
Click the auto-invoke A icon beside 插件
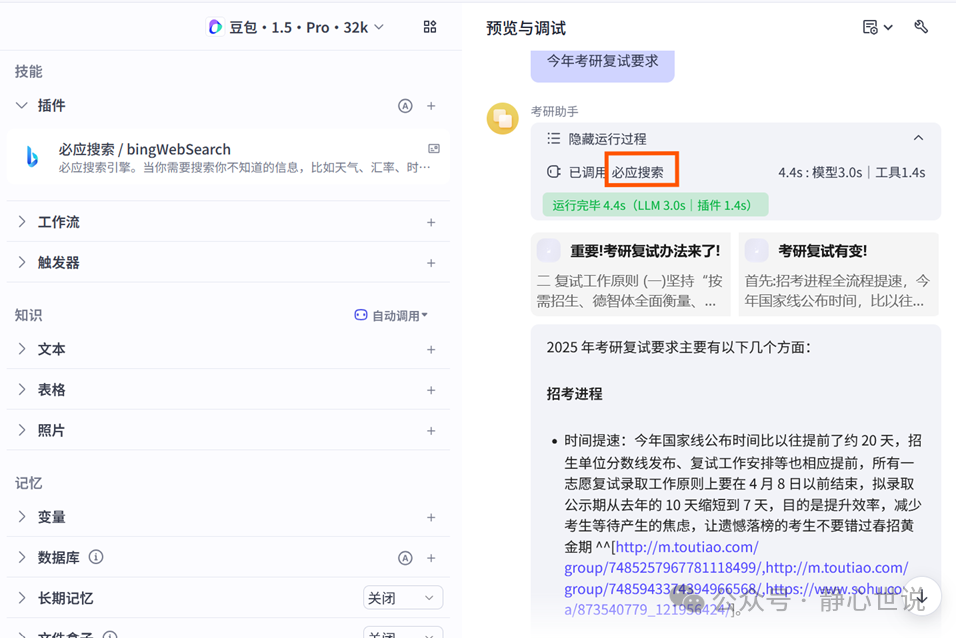(406, 105)
